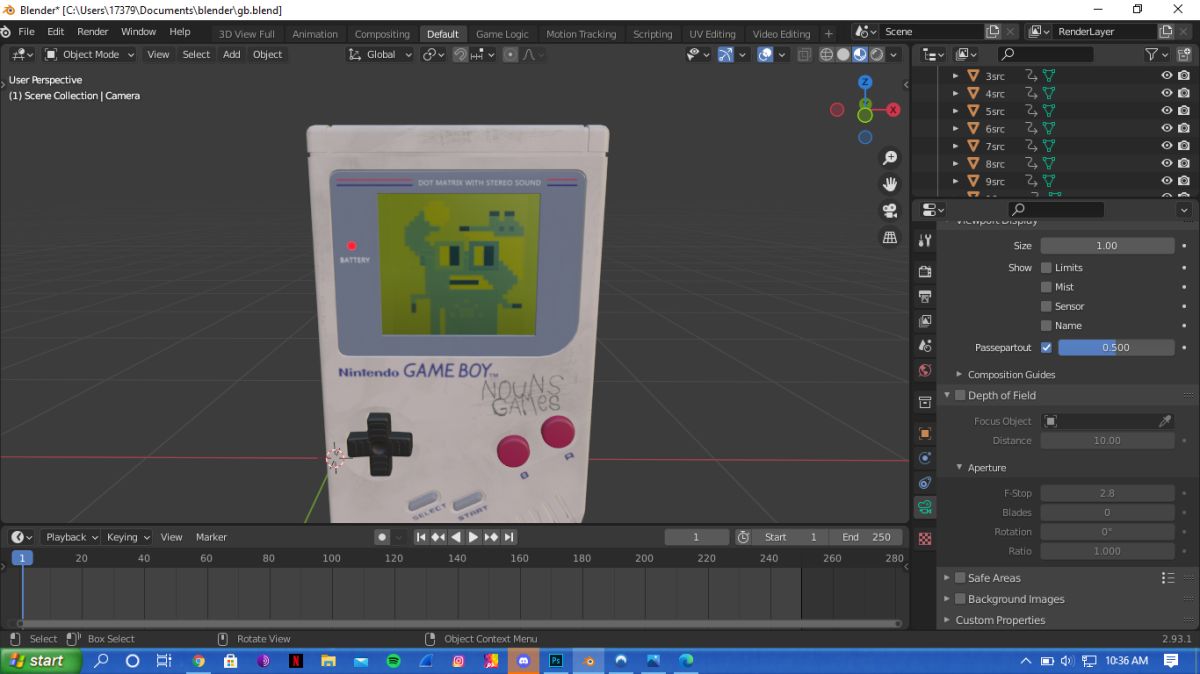Switch to Scripting workspace tab
Screen dimensions: 1200x674
pyautogui.click(x=652, y=34)
